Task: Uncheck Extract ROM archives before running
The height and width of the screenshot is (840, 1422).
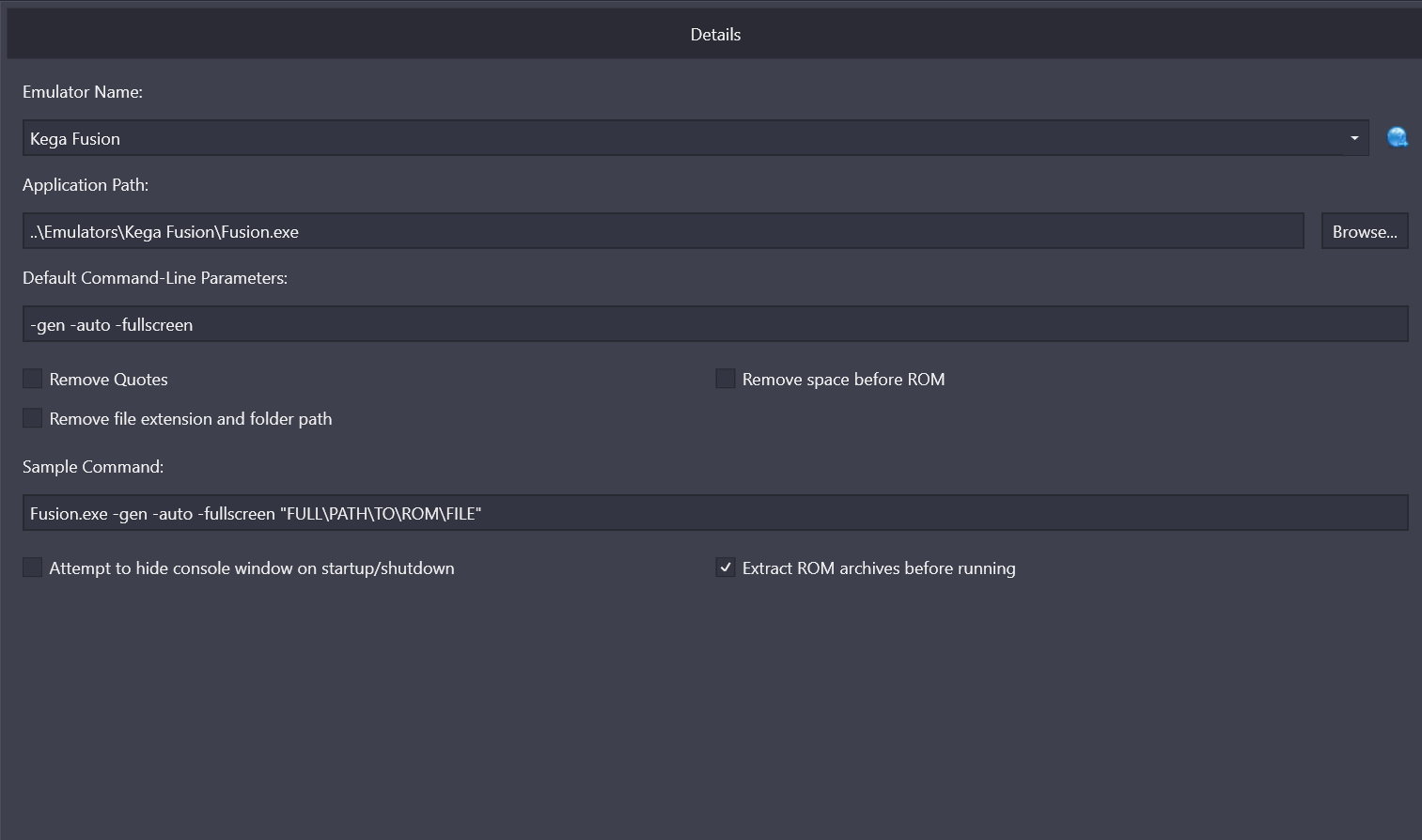Action: [726, 568]
